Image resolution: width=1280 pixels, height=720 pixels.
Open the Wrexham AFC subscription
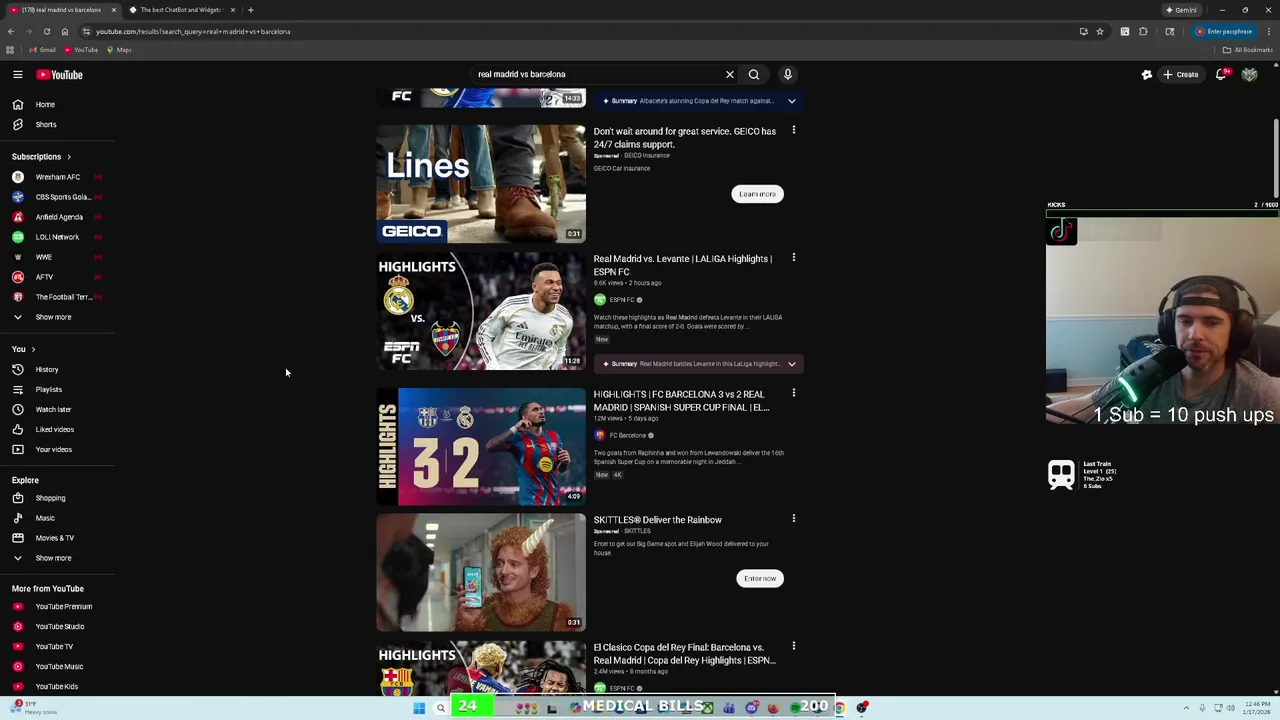point(57,177)
